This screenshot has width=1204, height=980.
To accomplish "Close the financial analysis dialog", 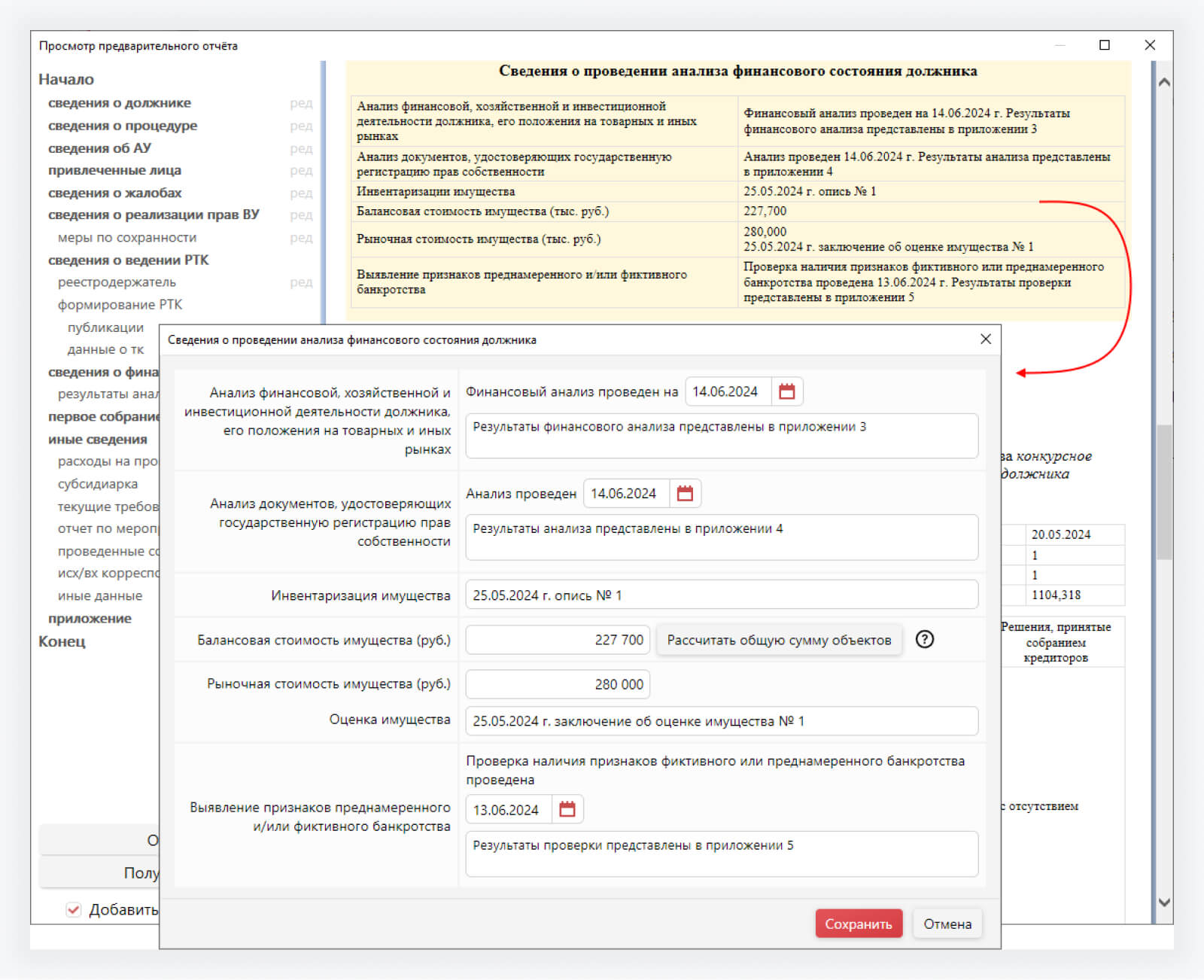I will pyautogui.click(x=986, y=339).
